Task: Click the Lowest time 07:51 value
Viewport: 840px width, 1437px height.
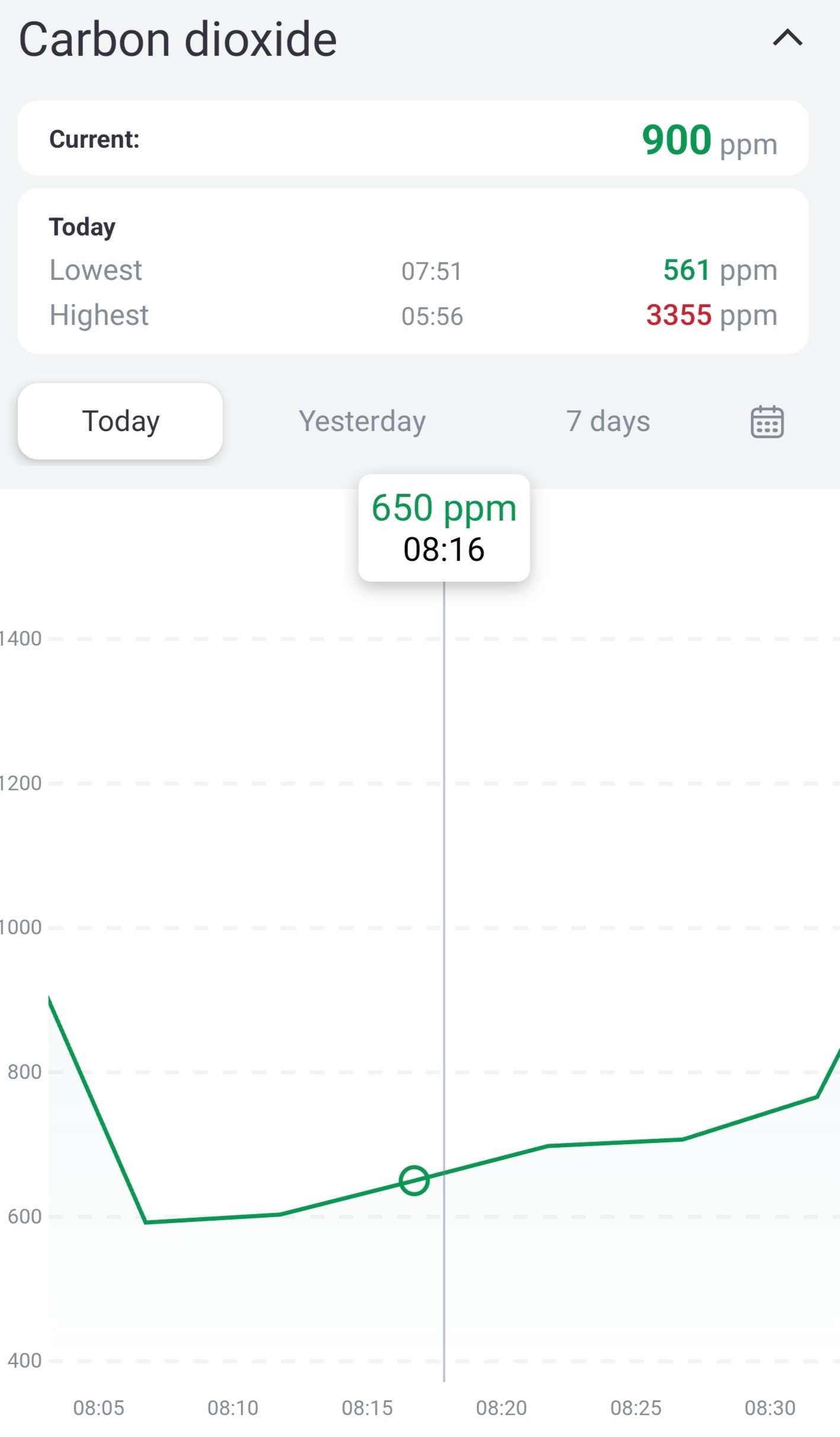Action: pos(432,272)
